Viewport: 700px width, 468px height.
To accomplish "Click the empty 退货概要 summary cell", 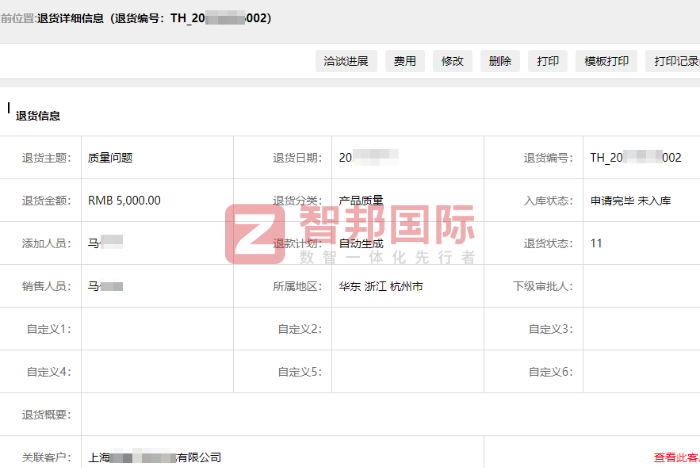I will [x=390, y=414].
